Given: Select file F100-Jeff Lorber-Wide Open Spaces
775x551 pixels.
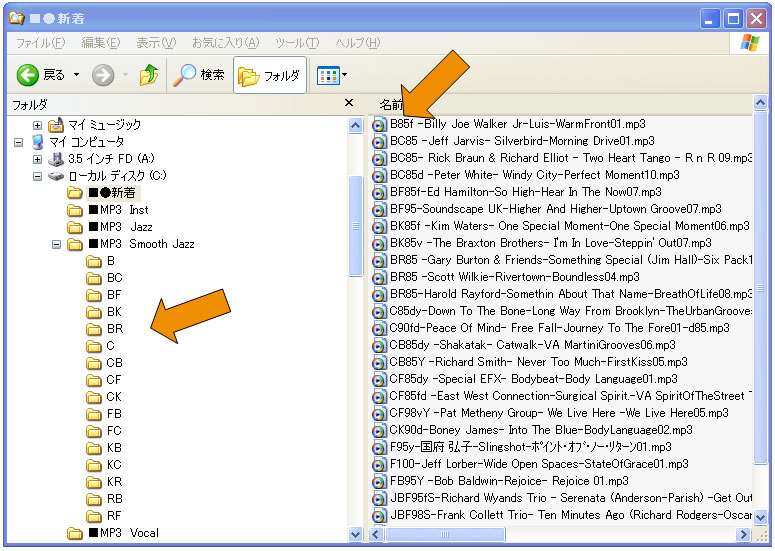Looking at the screenshot, I should click(x=539, y=464).
